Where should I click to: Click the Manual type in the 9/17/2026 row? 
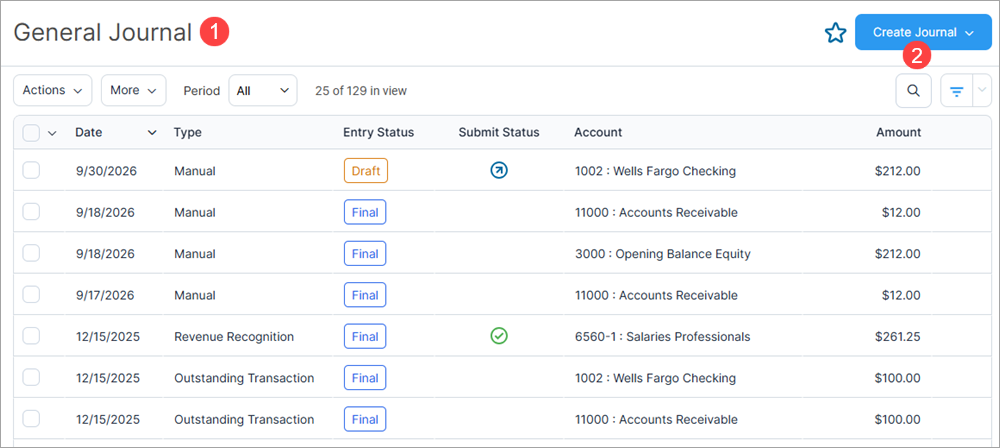tap(195, 295)
